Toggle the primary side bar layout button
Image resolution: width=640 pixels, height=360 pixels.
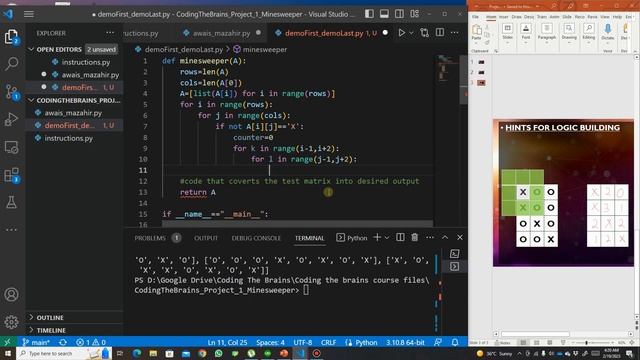coord(369,14)
